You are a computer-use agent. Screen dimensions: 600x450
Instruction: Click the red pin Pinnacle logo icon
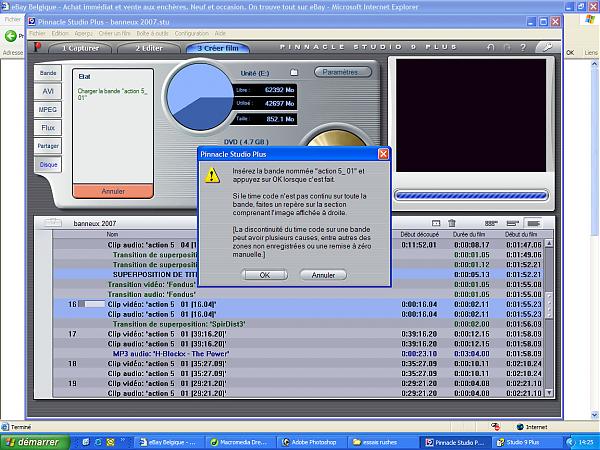pyautogui.click(x=38, y=47)
